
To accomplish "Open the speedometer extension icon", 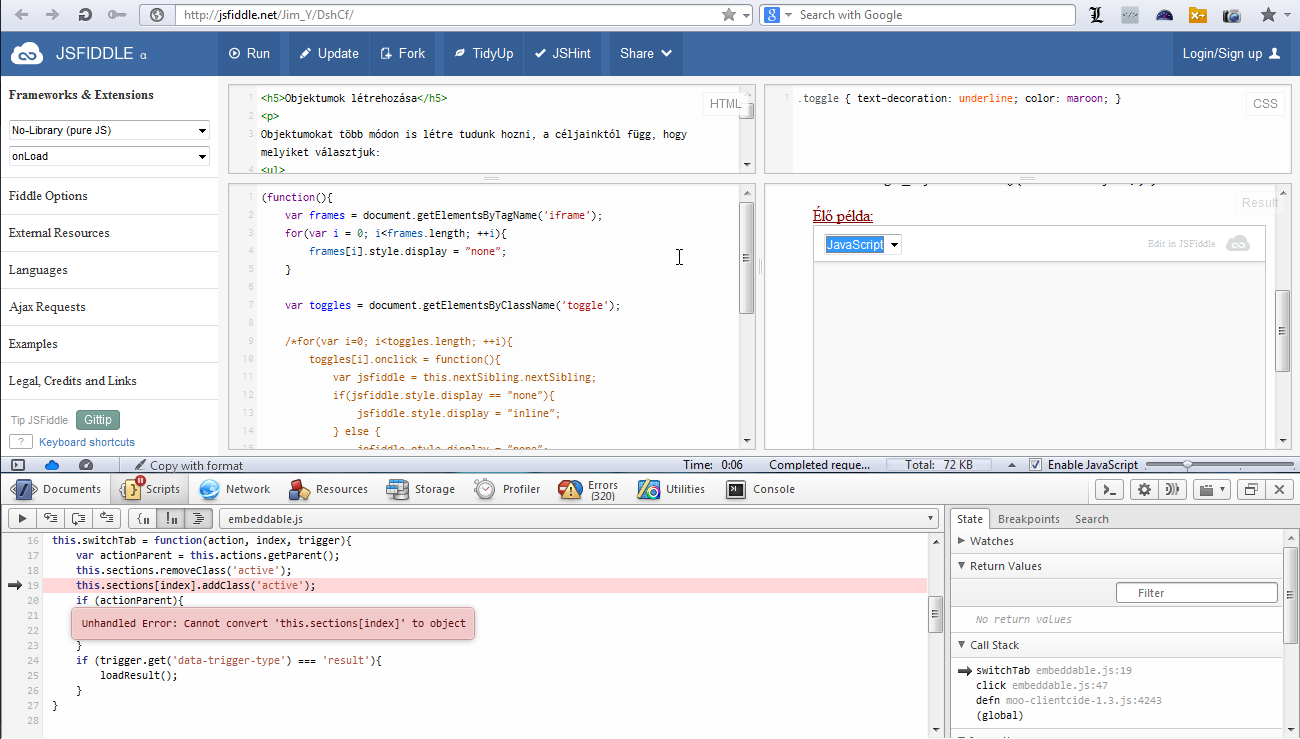I will (1165, 15).
